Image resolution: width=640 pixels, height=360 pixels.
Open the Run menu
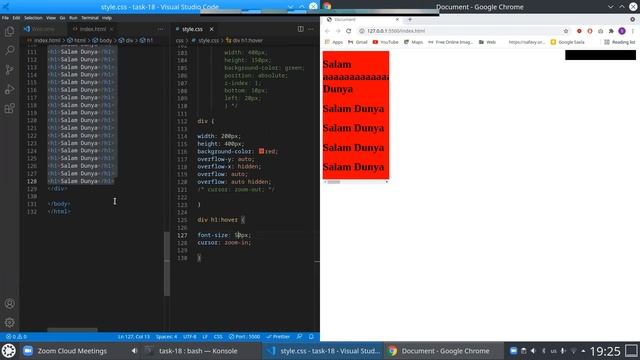point(73,18)
